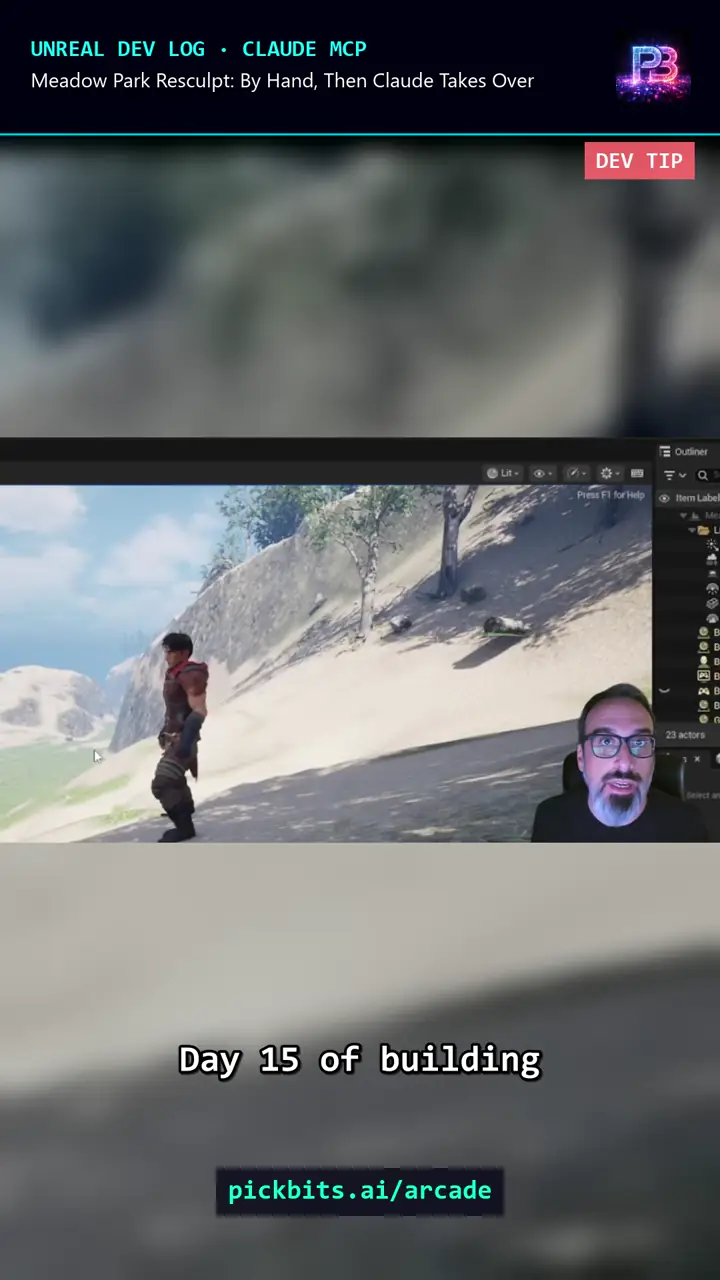Open the viewport performance gauge dropdown
The image size is (720, 1280).
coord(576,473)
